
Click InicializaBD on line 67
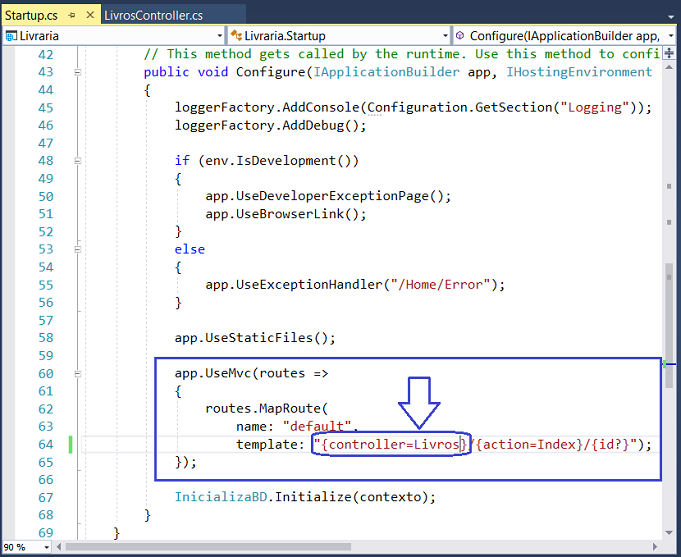coord(221,497)
